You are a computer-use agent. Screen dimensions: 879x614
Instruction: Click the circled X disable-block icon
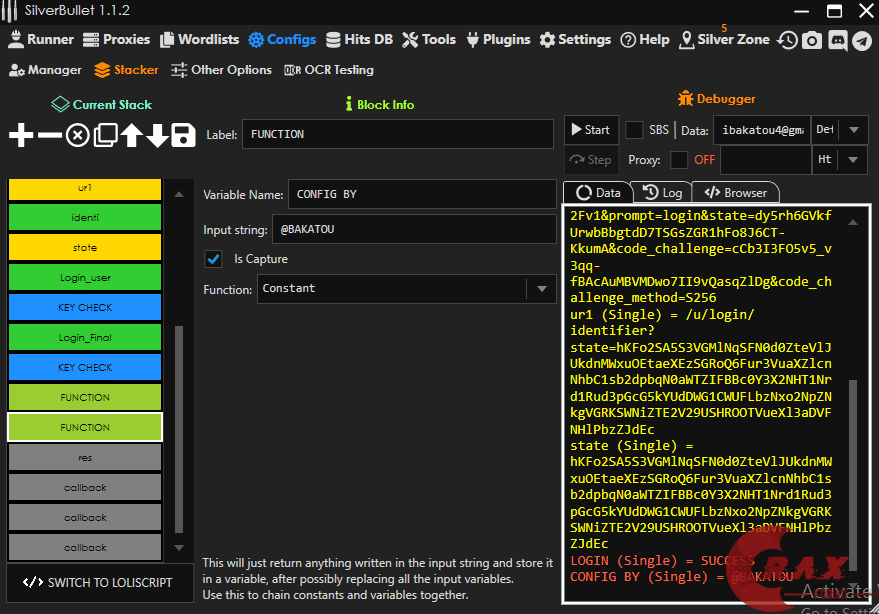[77, 135]
